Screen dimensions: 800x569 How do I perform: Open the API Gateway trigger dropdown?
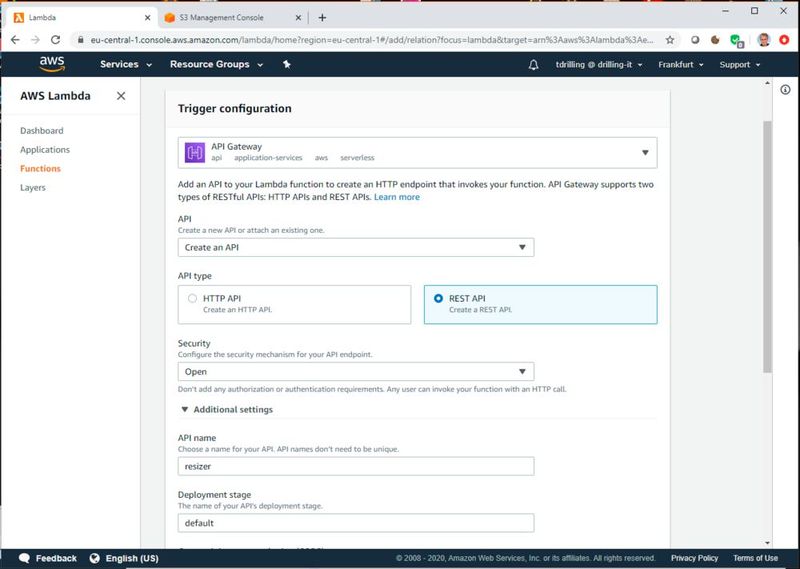pos(417,153)
